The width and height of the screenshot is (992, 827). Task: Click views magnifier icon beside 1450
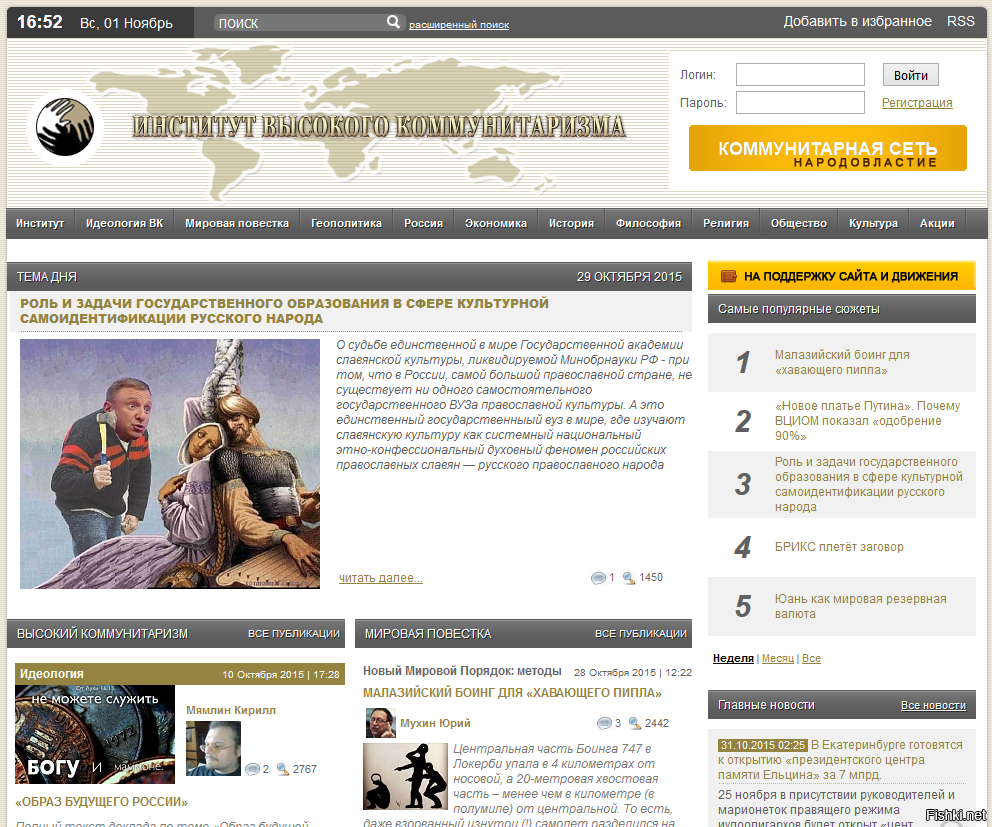(x=629, y=578)
